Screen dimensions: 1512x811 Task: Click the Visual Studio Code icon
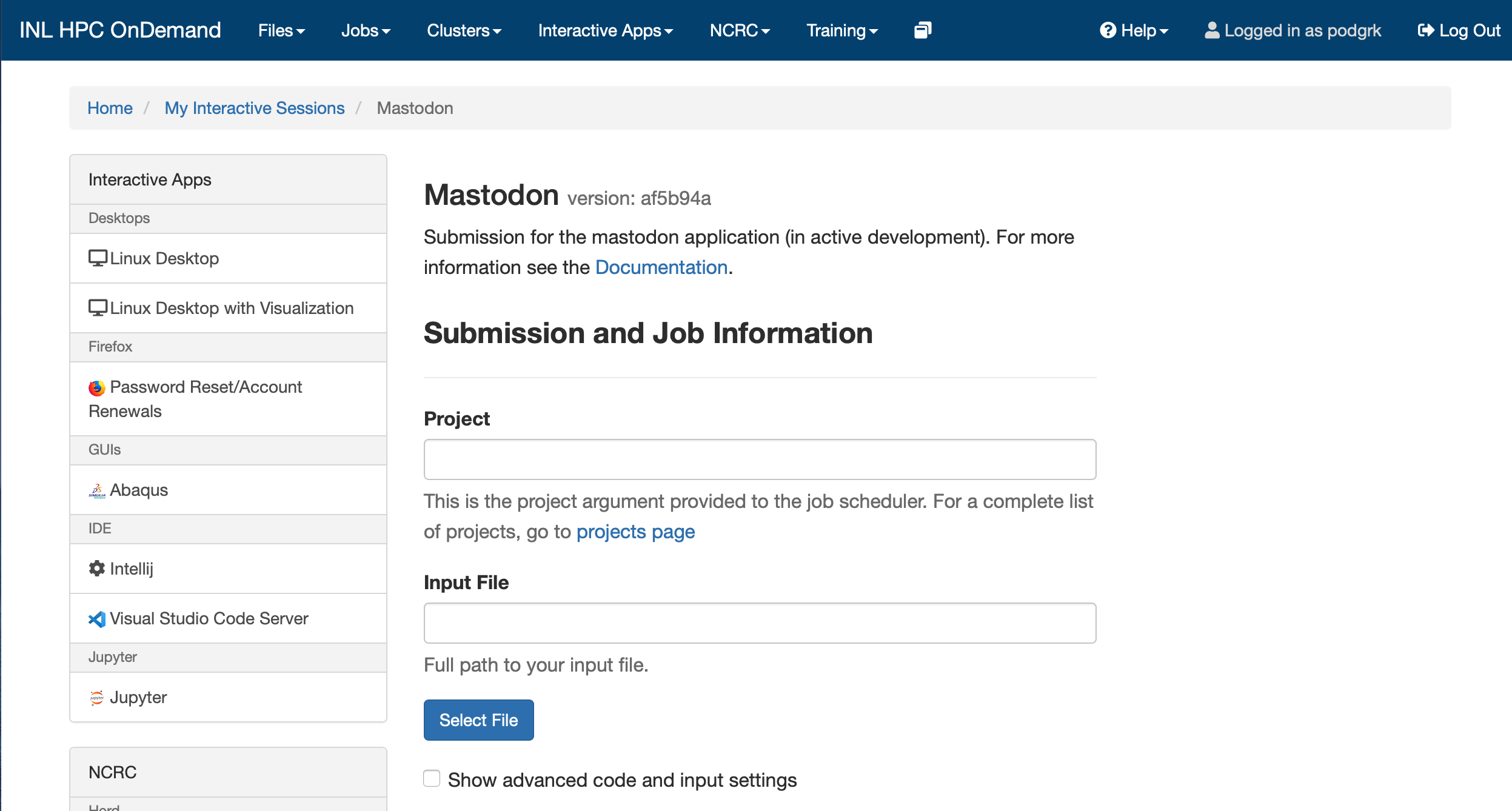coord(97,619)
